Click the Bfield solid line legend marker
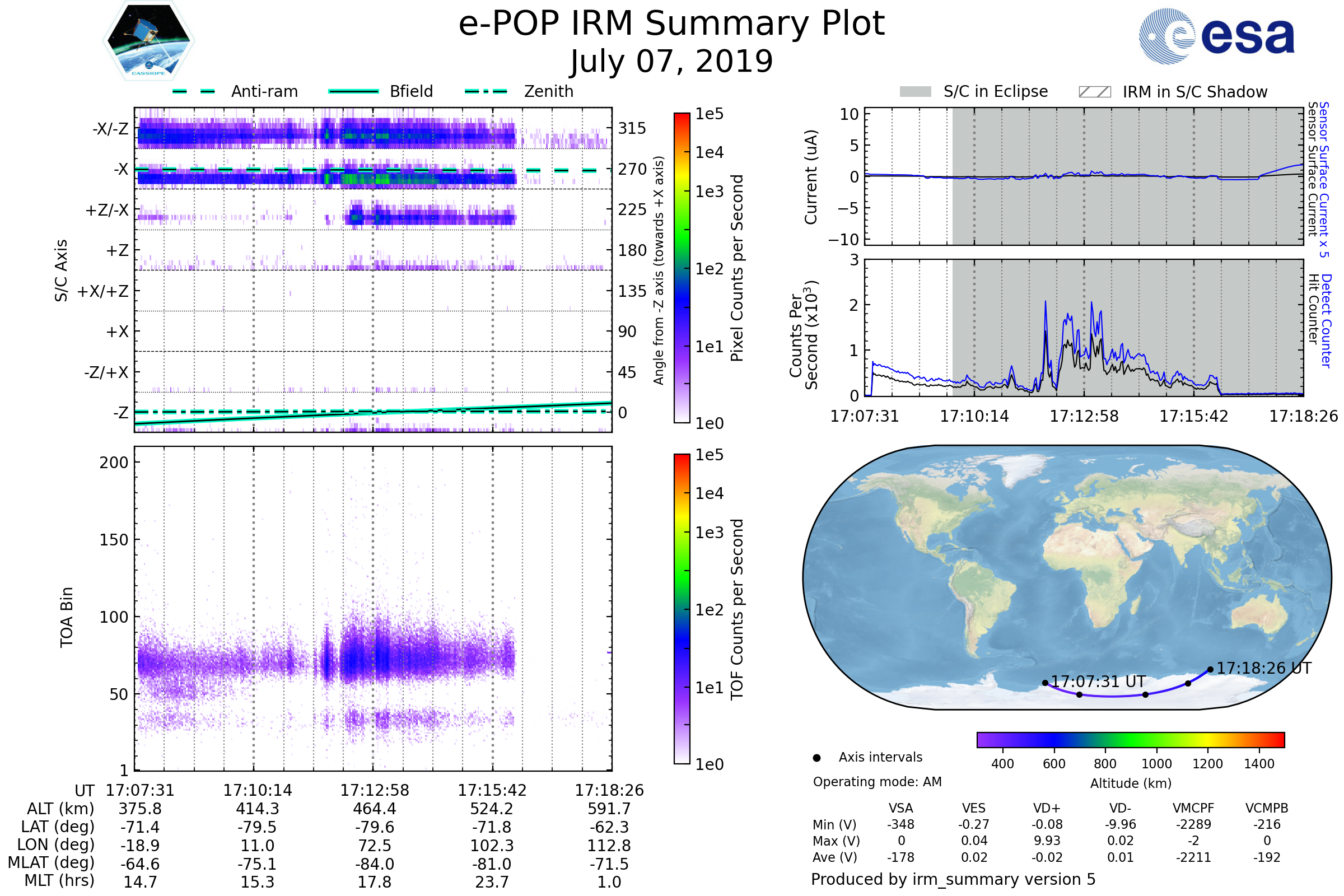Viewport: 1344px width, 896px height. click(353, 91)
